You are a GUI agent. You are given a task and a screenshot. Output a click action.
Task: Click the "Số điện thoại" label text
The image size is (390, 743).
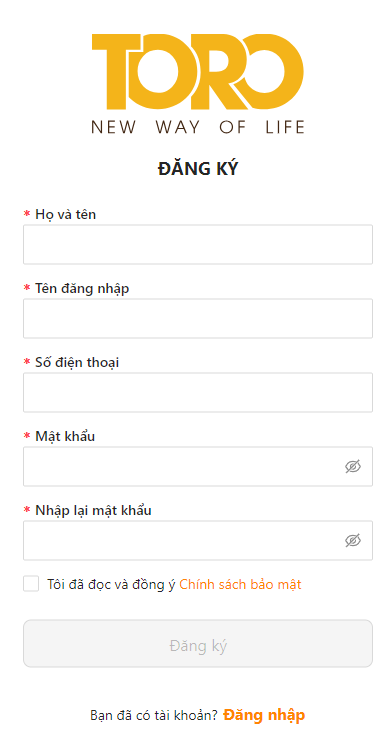[x=77, y=362]
